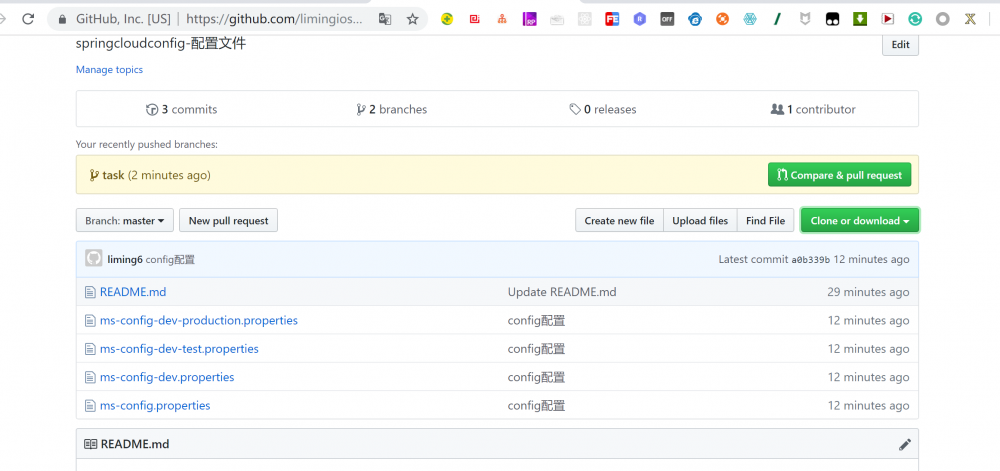Open the teal geometric web extension icon
Image resolution: width=1000 pixels, height=471 pixels.
click(750, 19)
